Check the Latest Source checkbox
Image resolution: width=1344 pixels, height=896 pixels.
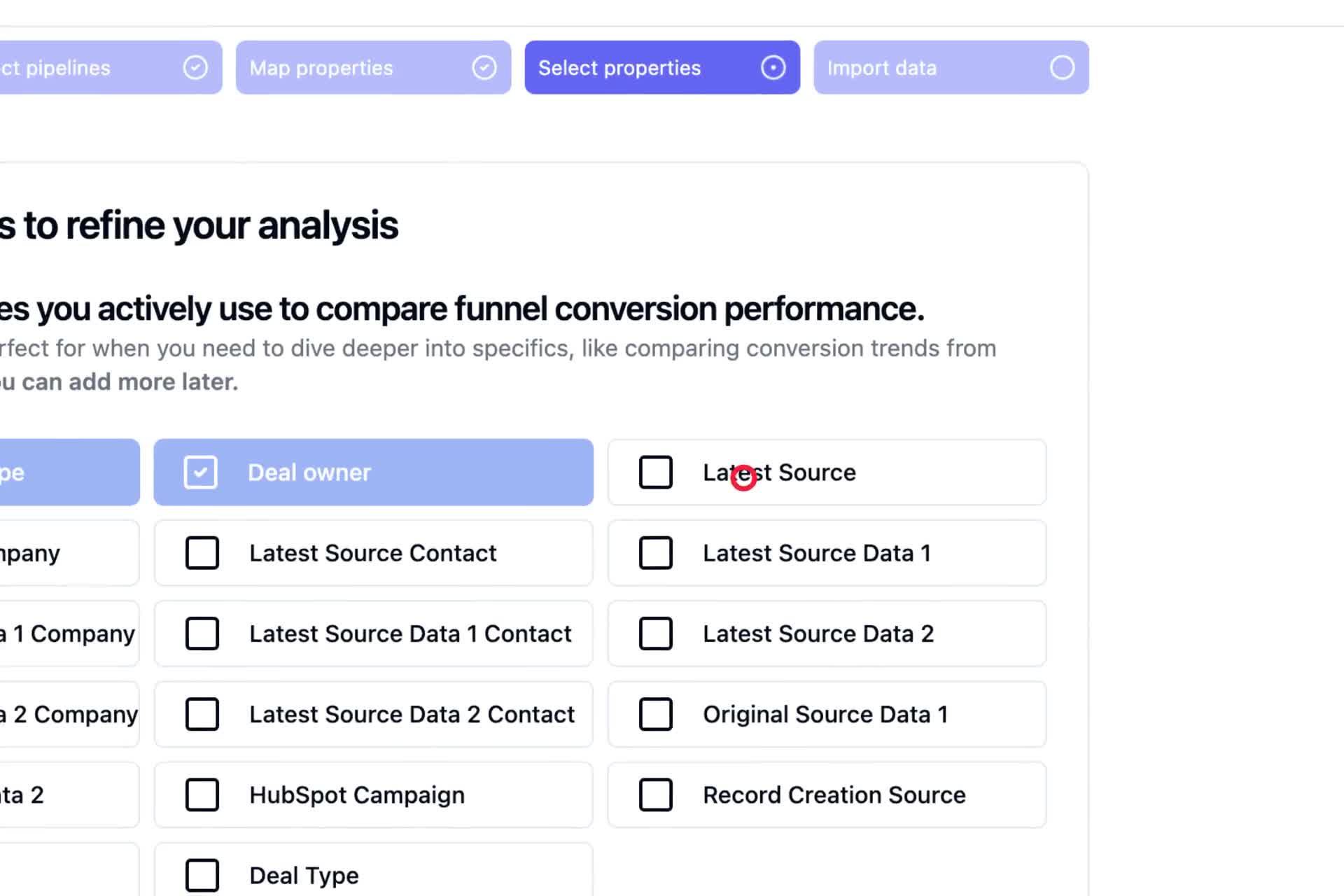pos(656,472)
